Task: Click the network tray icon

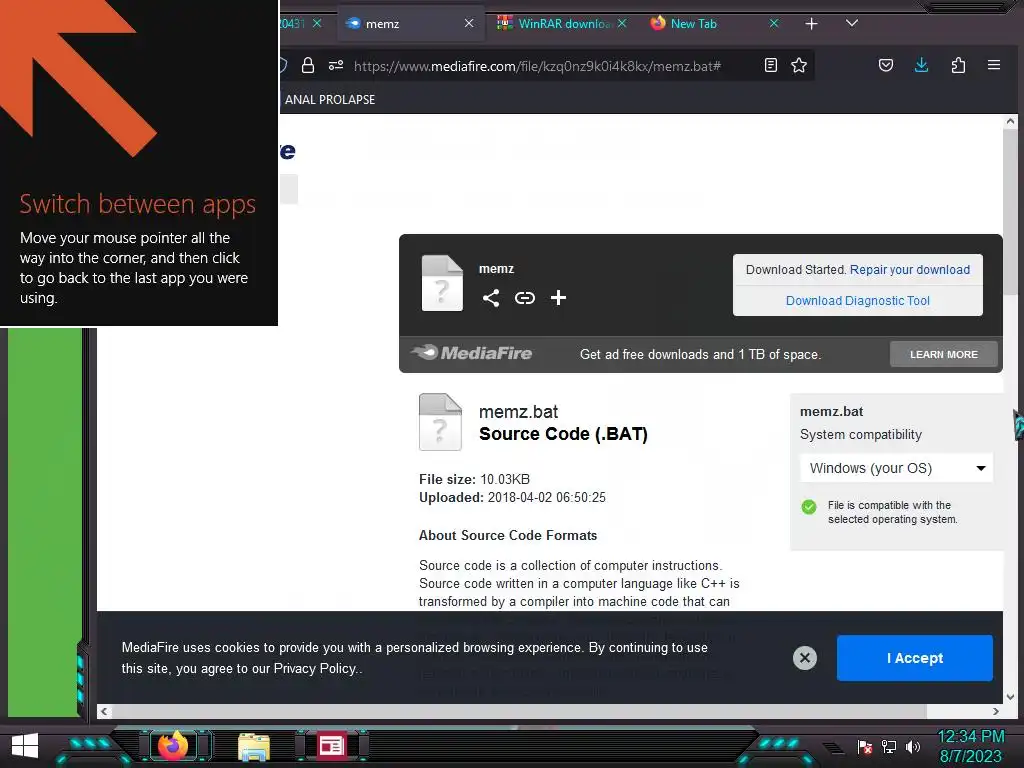Action: click(889, 746)
